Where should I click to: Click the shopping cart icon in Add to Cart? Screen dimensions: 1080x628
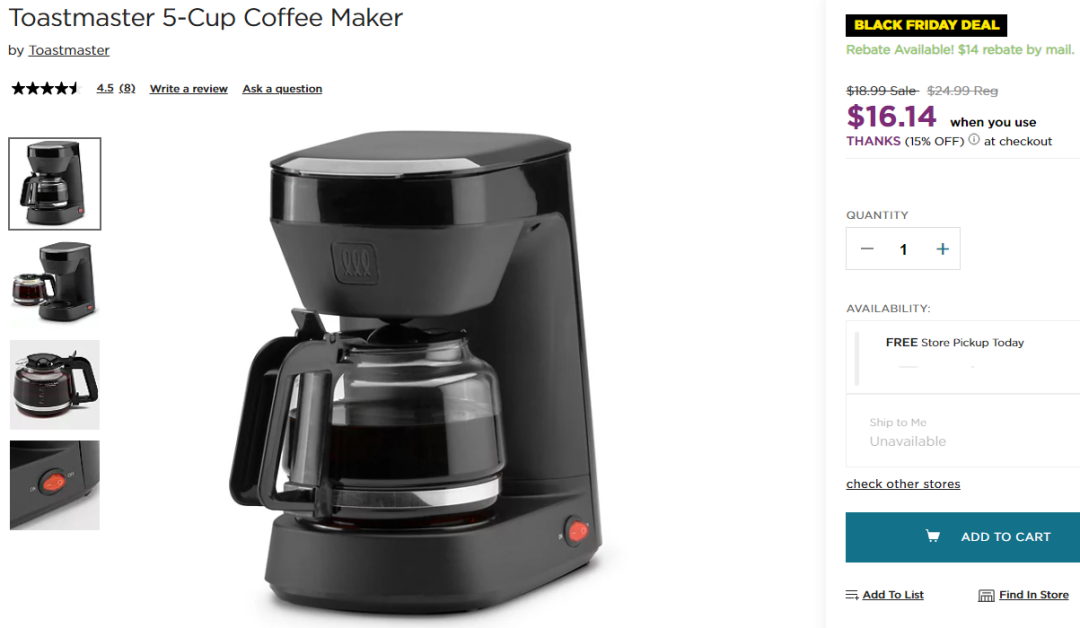click(933, 536)
